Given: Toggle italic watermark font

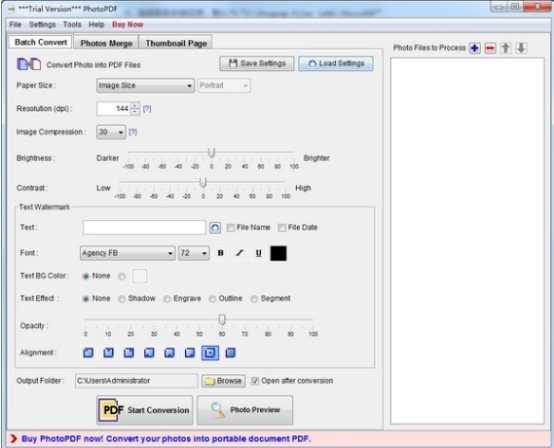Looking at the screenshot, I should (x=240, y=253).
